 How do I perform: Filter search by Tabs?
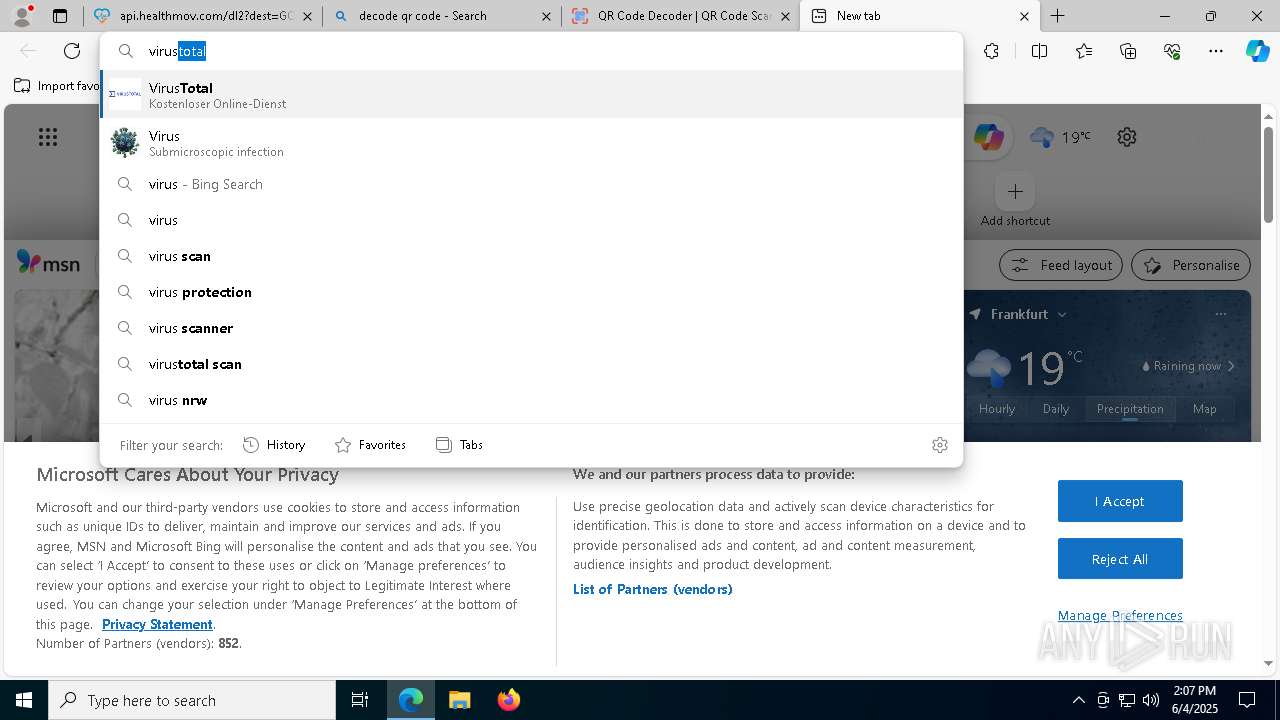[x=459, y=445]
